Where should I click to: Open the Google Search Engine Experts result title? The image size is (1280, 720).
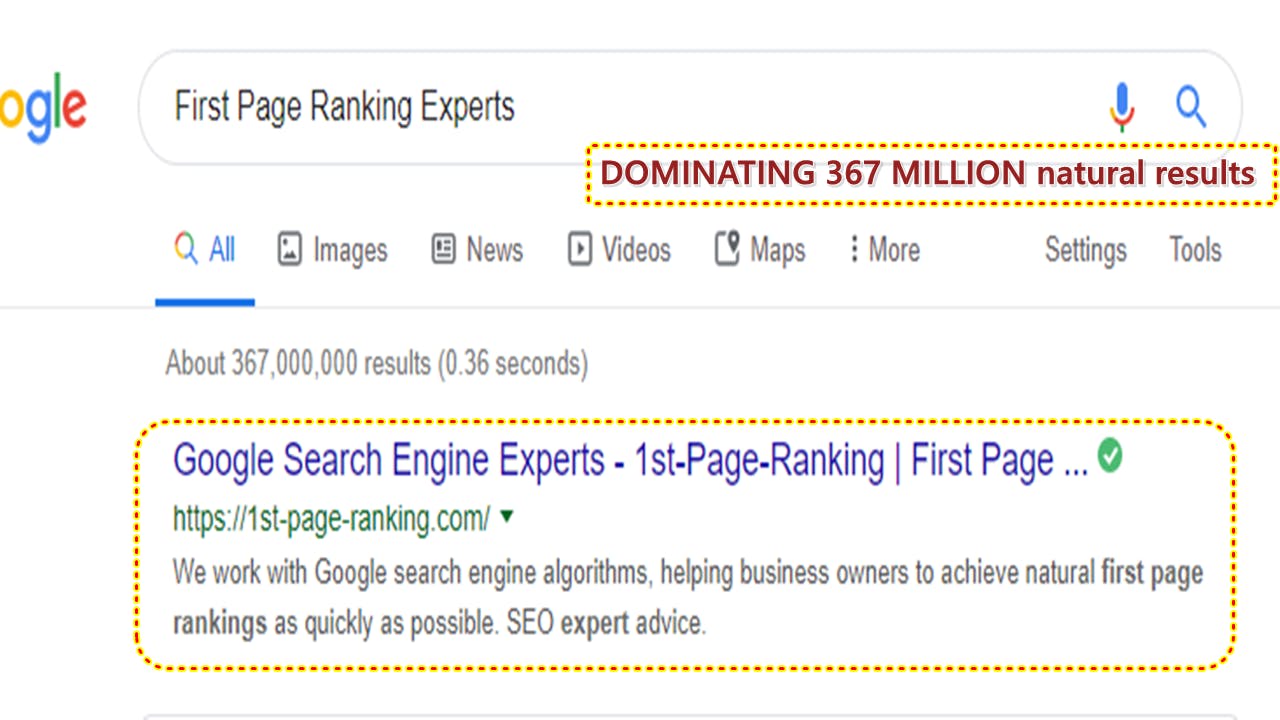[630, 461]
